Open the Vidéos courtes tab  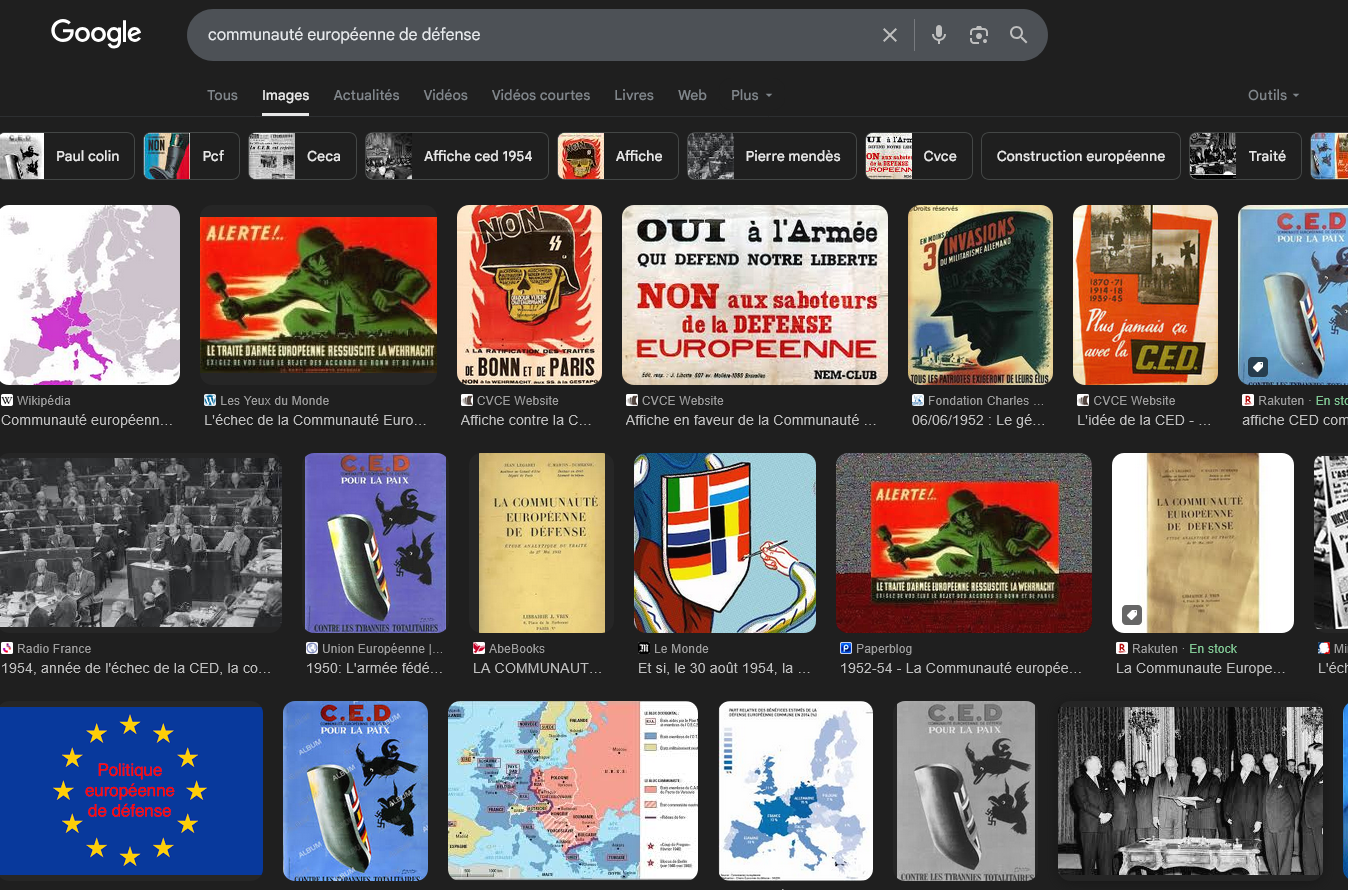point(541,95)
